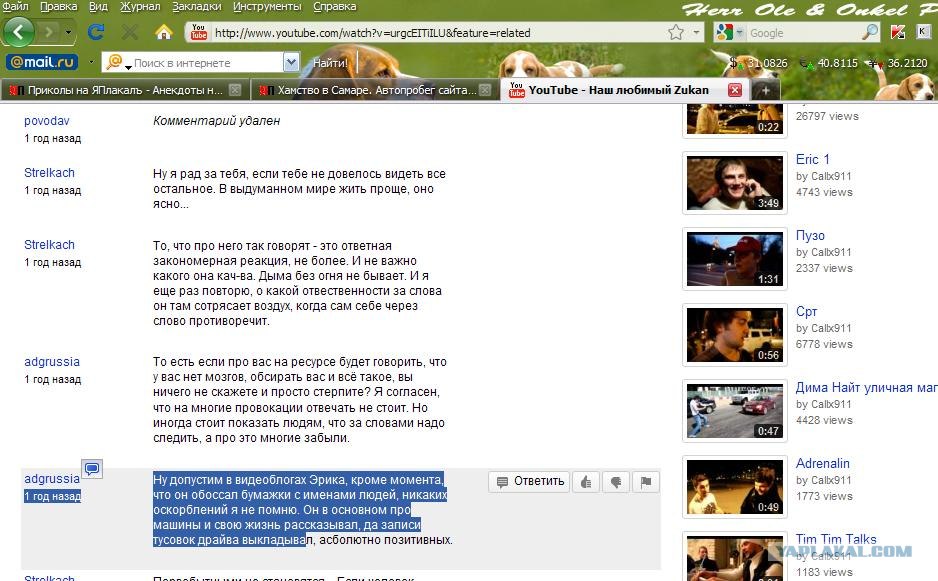Open the Adrenalin video thumbnail
This screenshot has width=938, height=581.
click(735, 487)
